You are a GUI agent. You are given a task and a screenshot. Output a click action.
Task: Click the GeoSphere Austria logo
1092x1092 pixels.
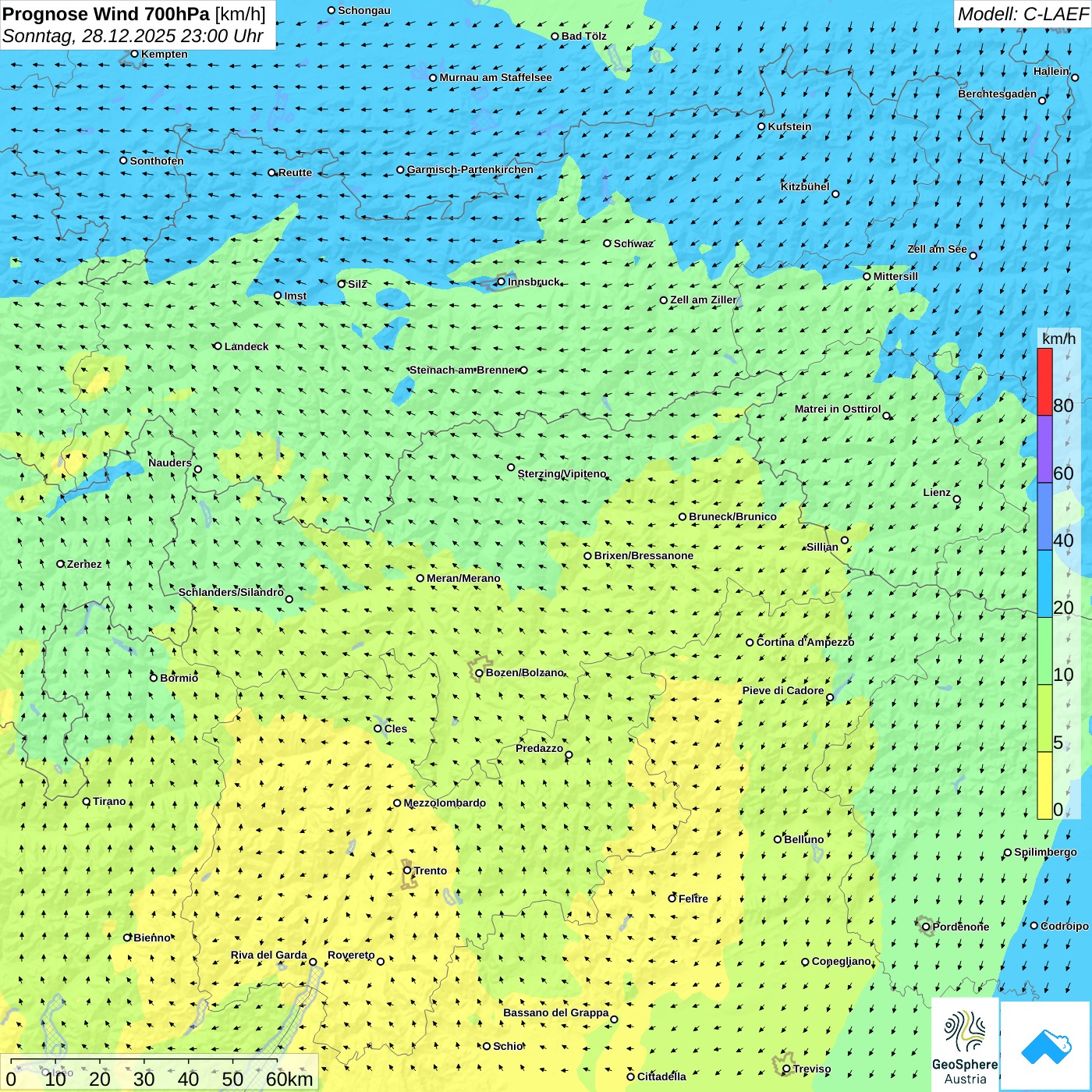[x=965, y=1045]
